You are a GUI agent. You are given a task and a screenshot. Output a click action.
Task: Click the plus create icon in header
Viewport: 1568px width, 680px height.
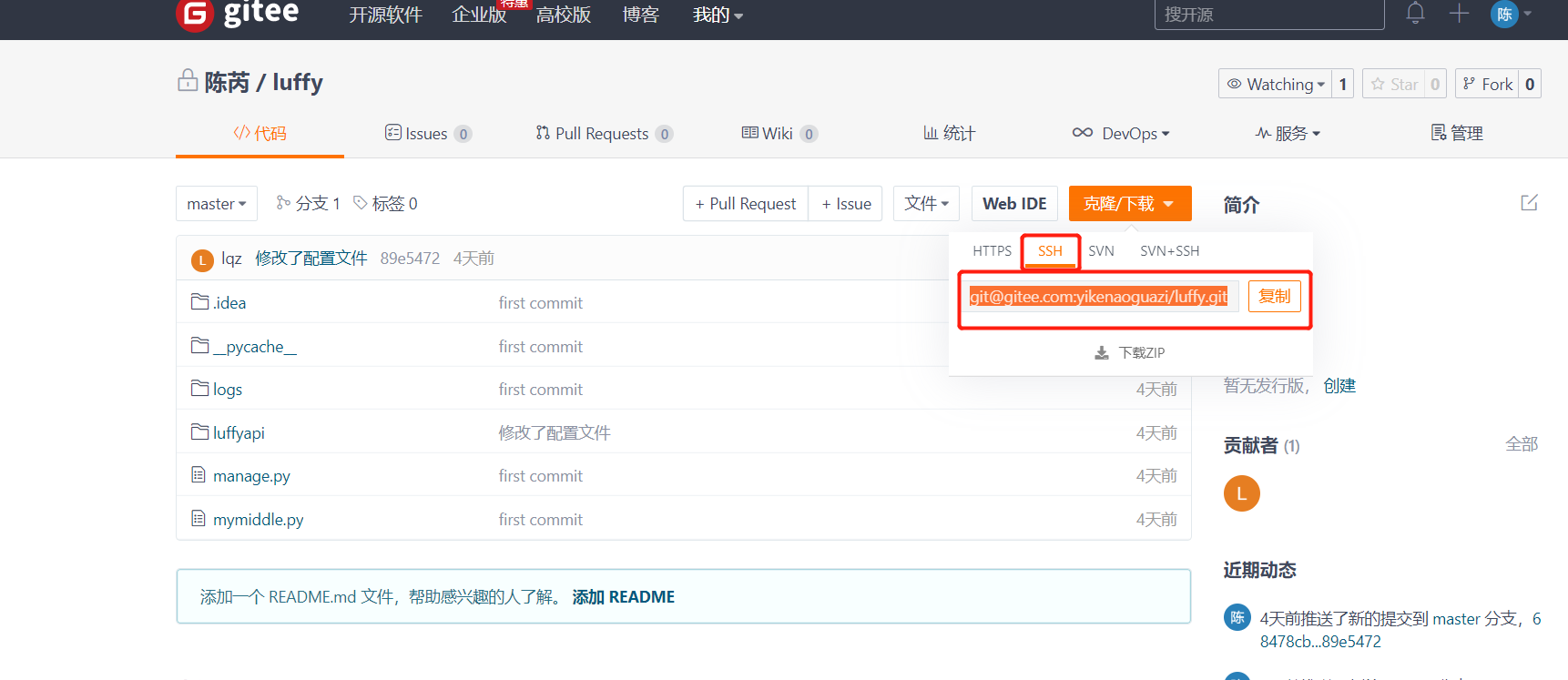[x=1459, y=13]
